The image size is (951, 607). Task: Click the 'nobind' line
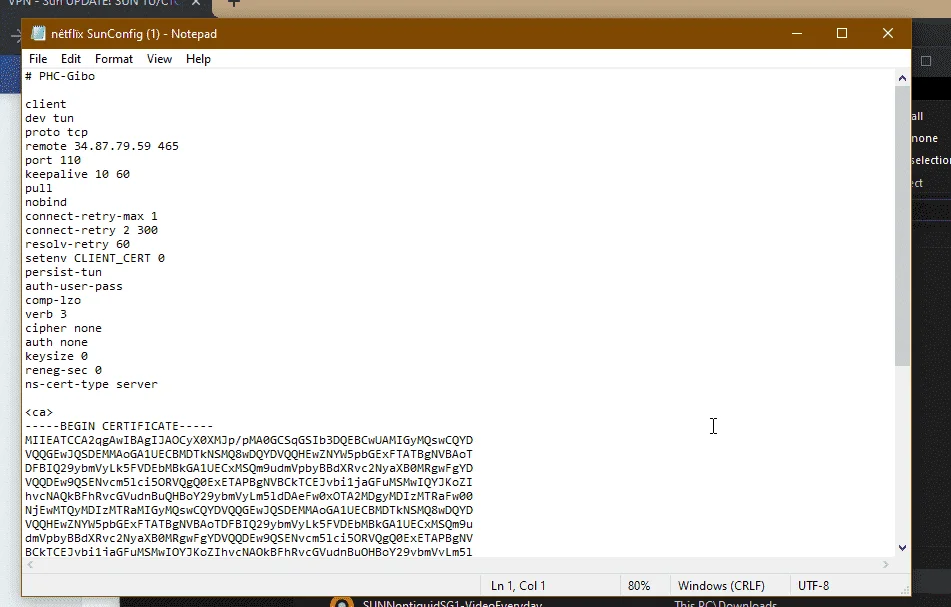[46, 202]
